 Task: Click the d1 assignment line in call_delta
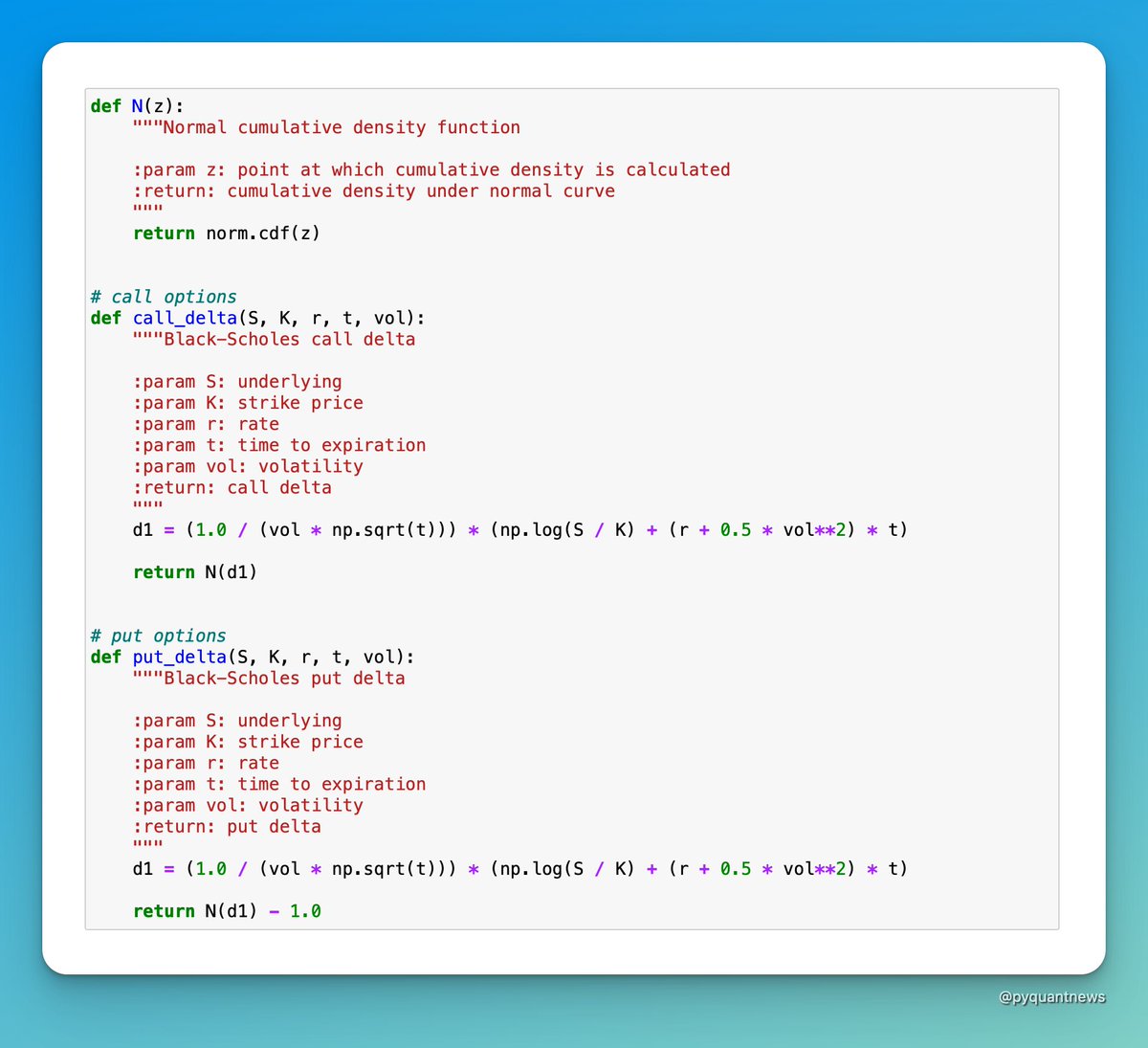[520, 529]
